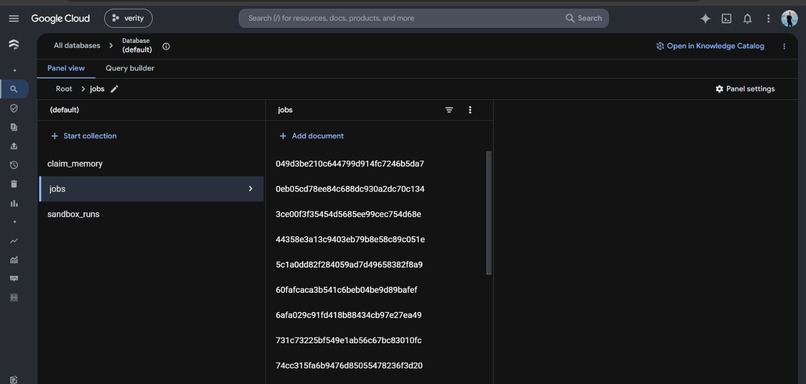
Task: Click the Database (default) breadcrumb
Action: coord(137,46)
